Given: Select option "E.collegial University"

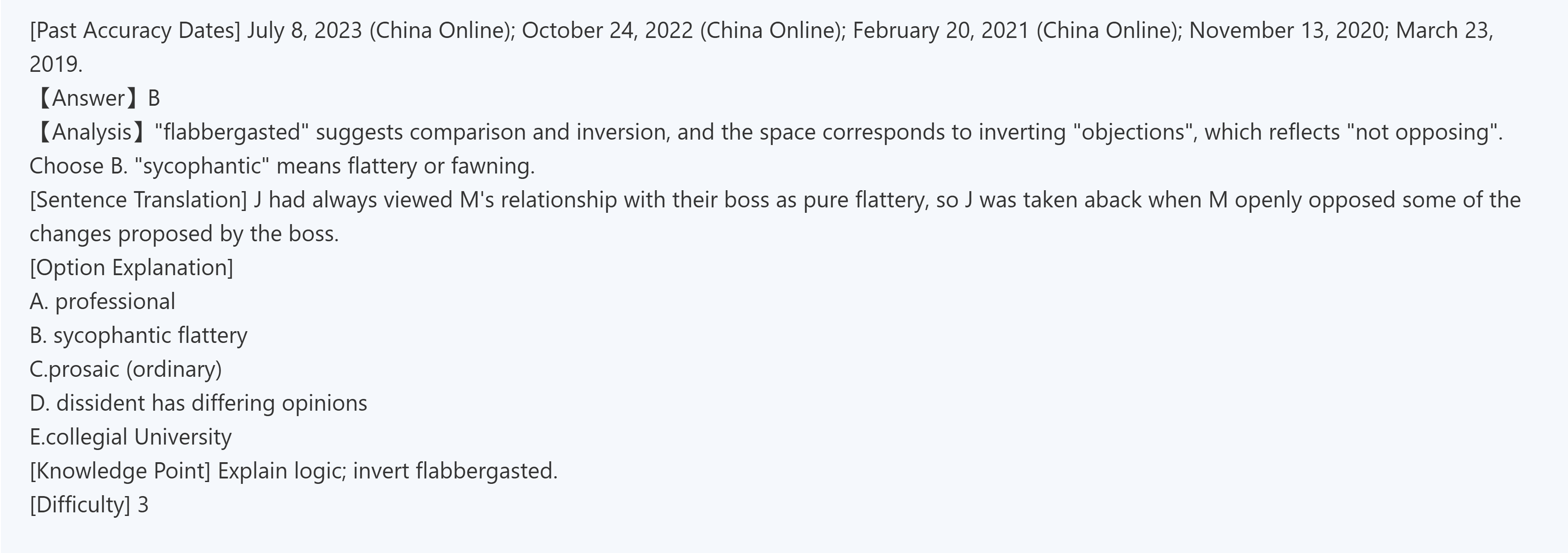Looking at the screenshot, I should tap(130, 437).
